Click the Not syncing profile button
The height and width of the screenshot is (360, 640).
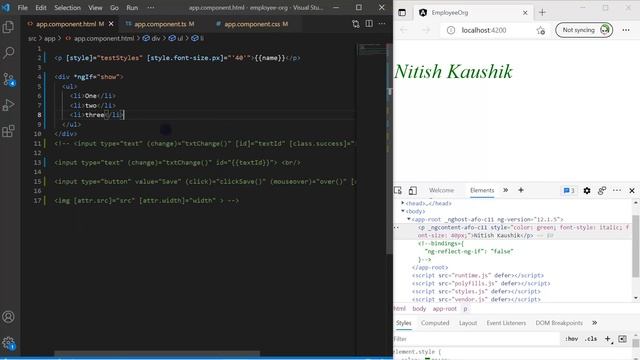pos(584,30)
